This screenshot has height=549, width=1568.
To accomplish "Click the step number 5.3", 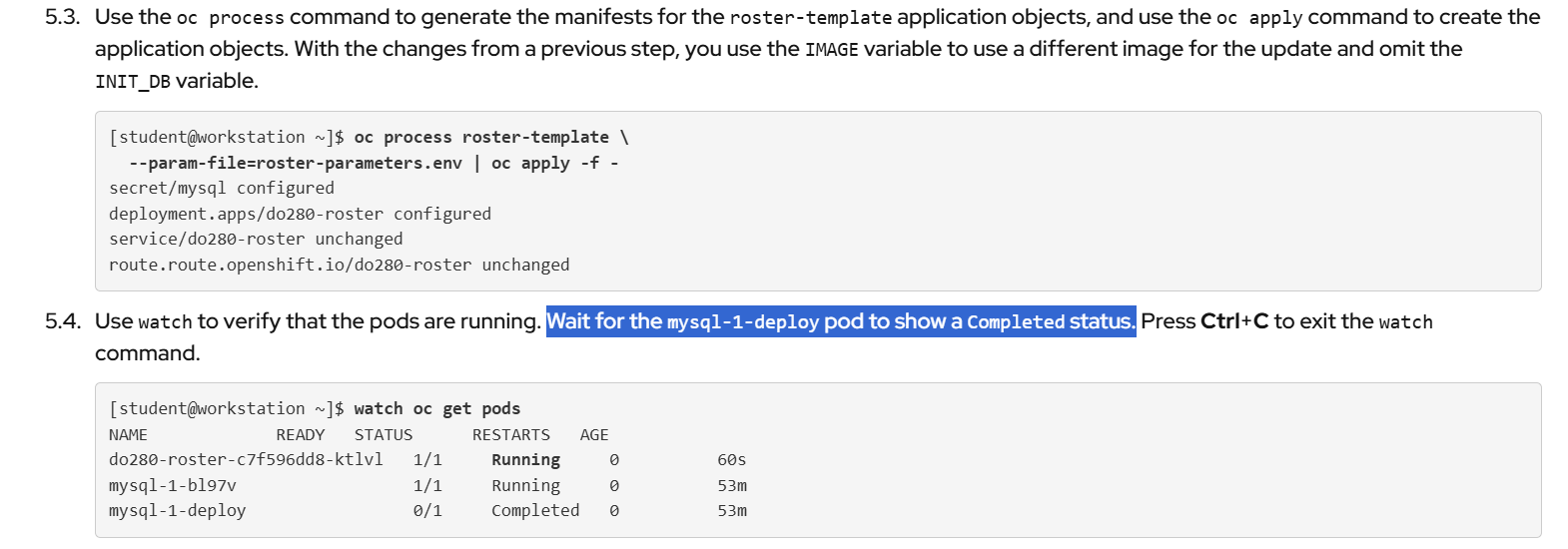I will click(62, 17).
